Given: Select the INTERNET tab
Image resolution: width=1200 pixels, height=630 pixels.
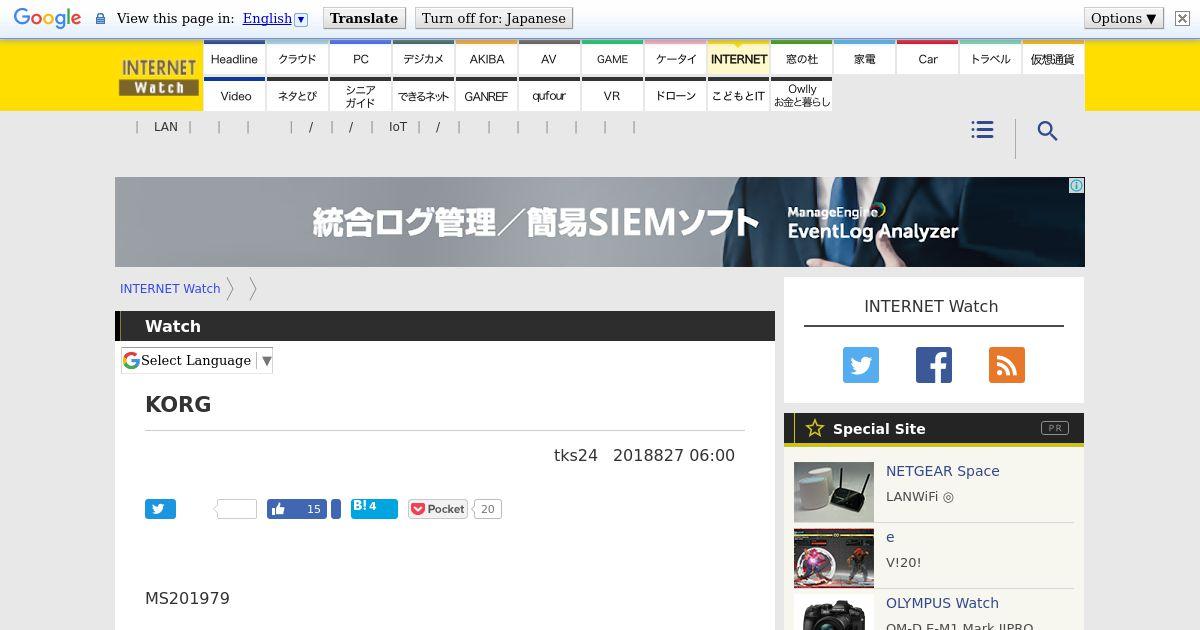Looking at the screenshot, I should [x=738, y=59].
